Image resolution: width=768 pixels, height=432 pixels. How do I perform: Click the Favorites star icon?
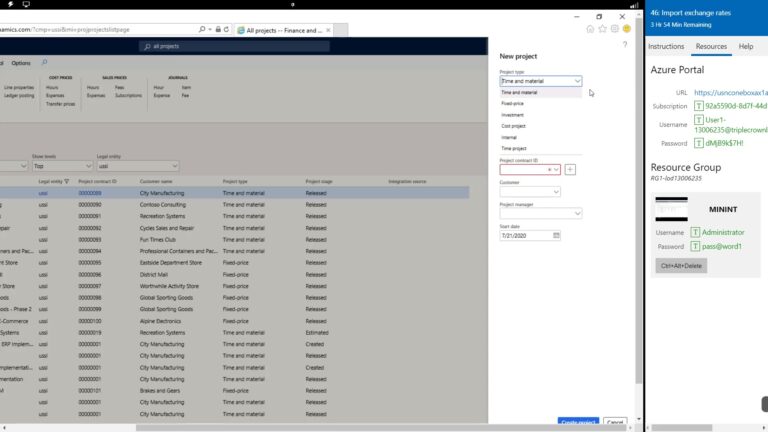602,29
